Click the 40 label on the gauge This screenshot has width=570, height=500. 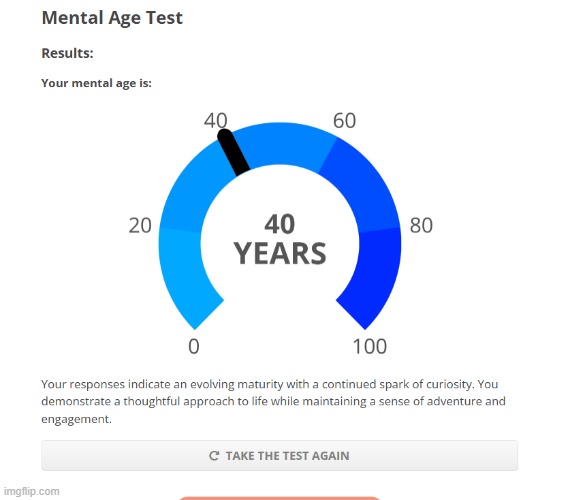[x=216, y=120]
